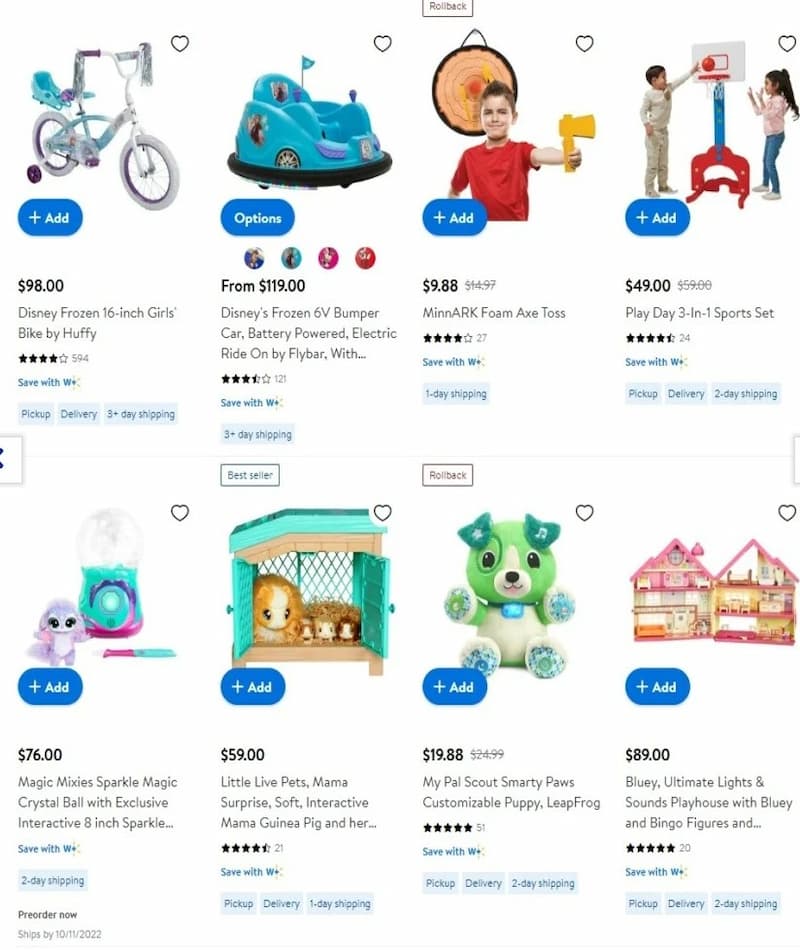
Task: Click heart on Little Live Pets Mama Surprise
Action: tap(382, 513)
